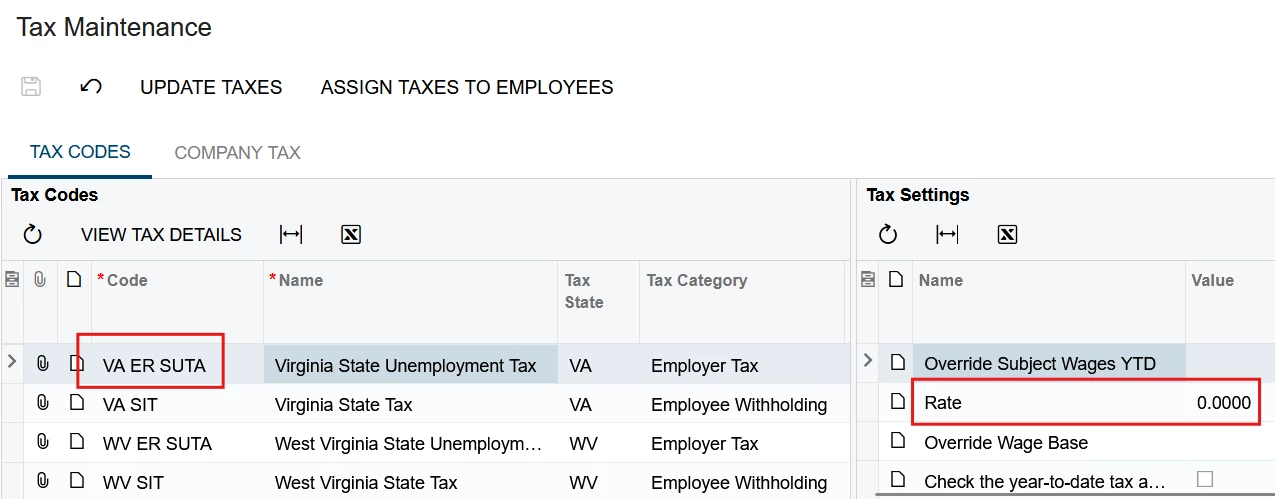Select the Tax Codes tab
Image resolution: width=1275 pixels, height=499 pixels.
[80, 152]
